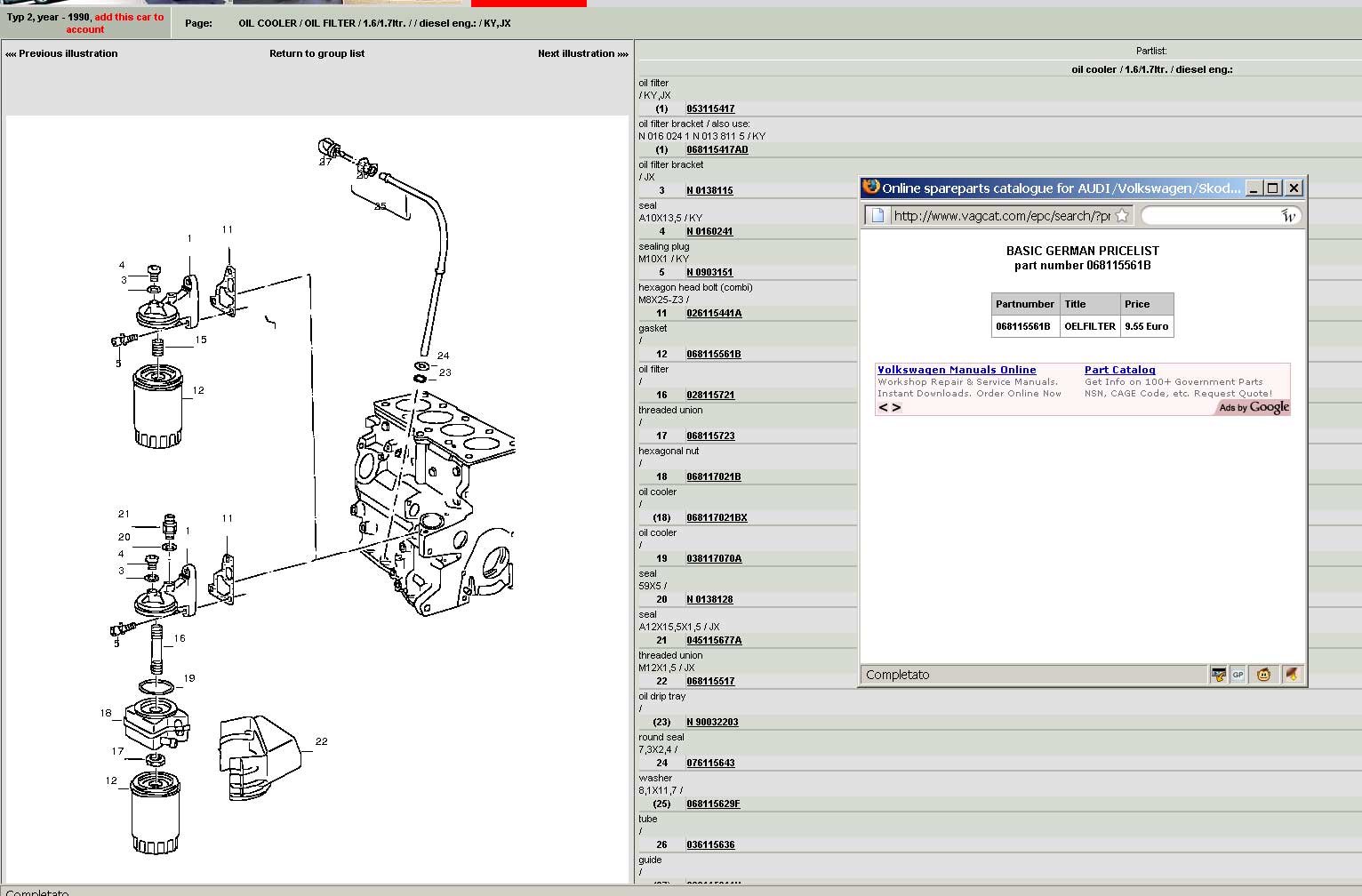Open tube part 068115629F

713,804
